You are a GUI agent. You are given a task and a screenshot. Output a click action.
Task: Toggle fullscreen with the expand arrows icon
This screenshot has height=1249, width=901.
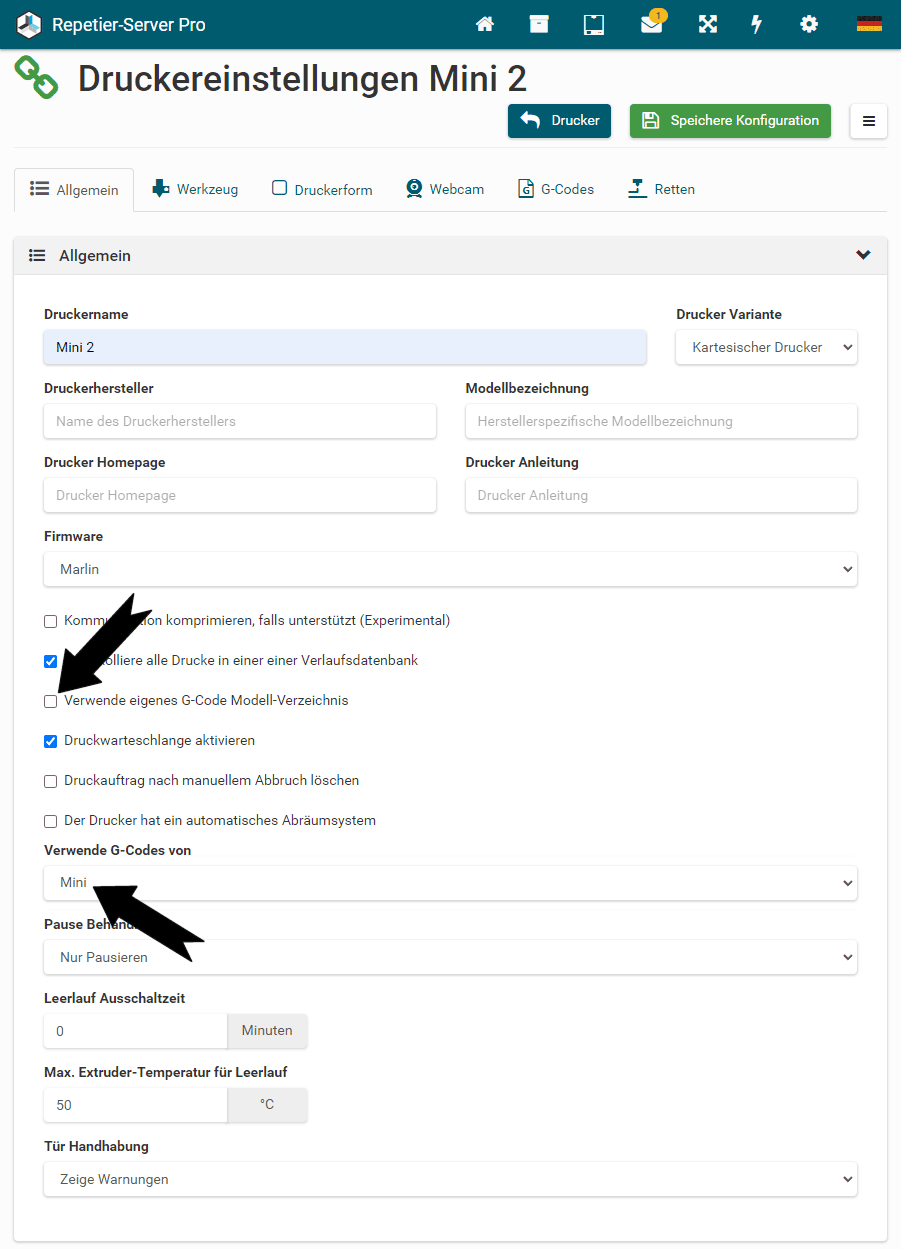tap(708, 24)
